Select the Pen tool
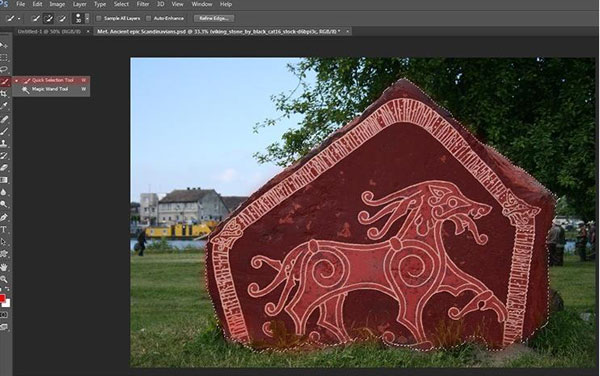The width and height of the screenshot is (600, 376). click(4, 218)
